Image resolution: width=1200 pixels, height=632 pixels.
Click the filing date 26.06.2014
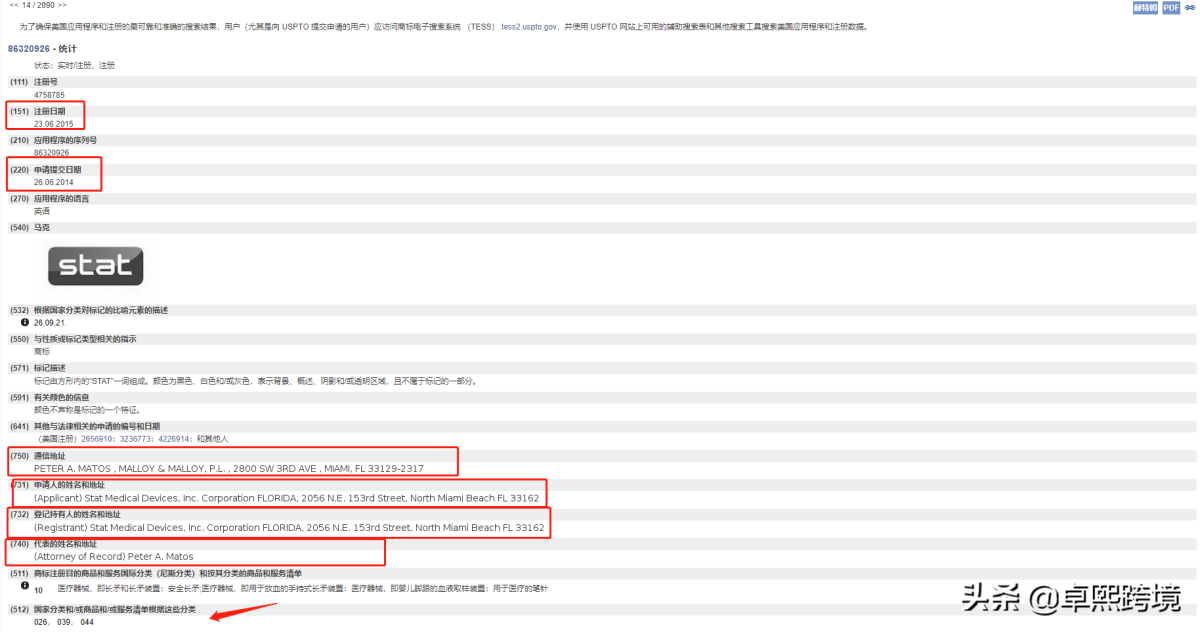pos(54,182)
